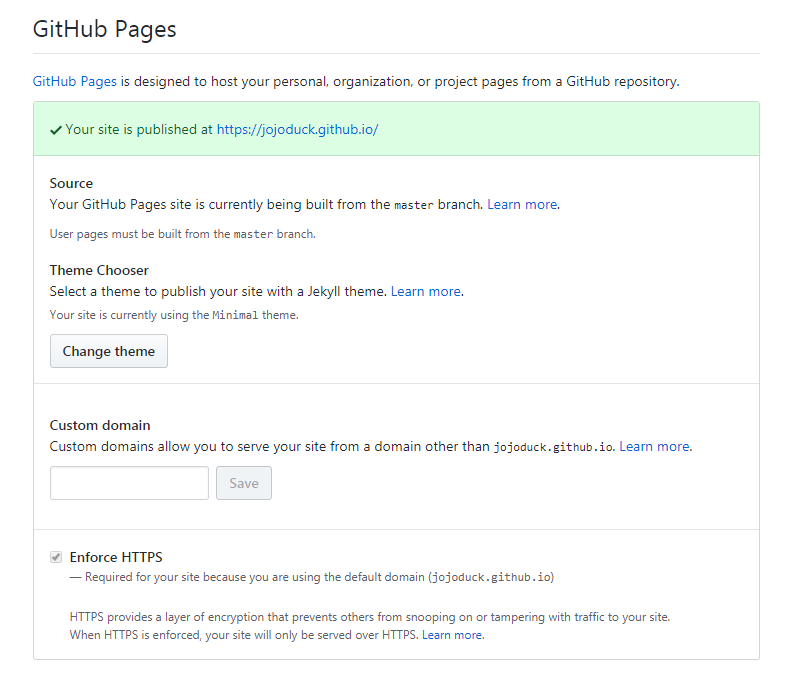Focus the Custom domain text field

(x=129, y=483)
